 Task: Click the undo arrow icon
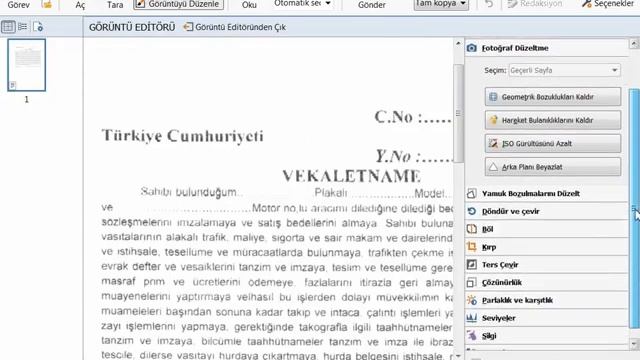click(x=489, y=4)
